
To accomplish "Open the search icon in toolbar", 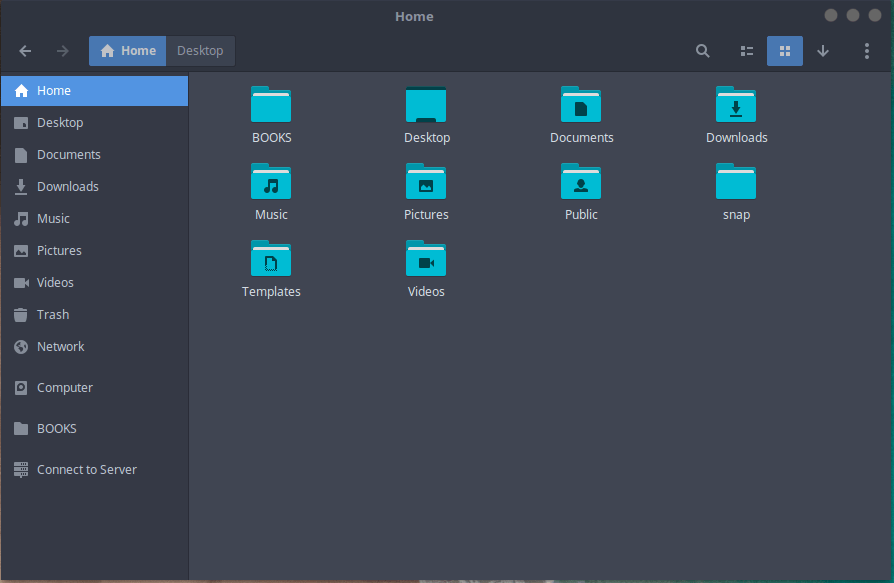I will pos(702,50).
